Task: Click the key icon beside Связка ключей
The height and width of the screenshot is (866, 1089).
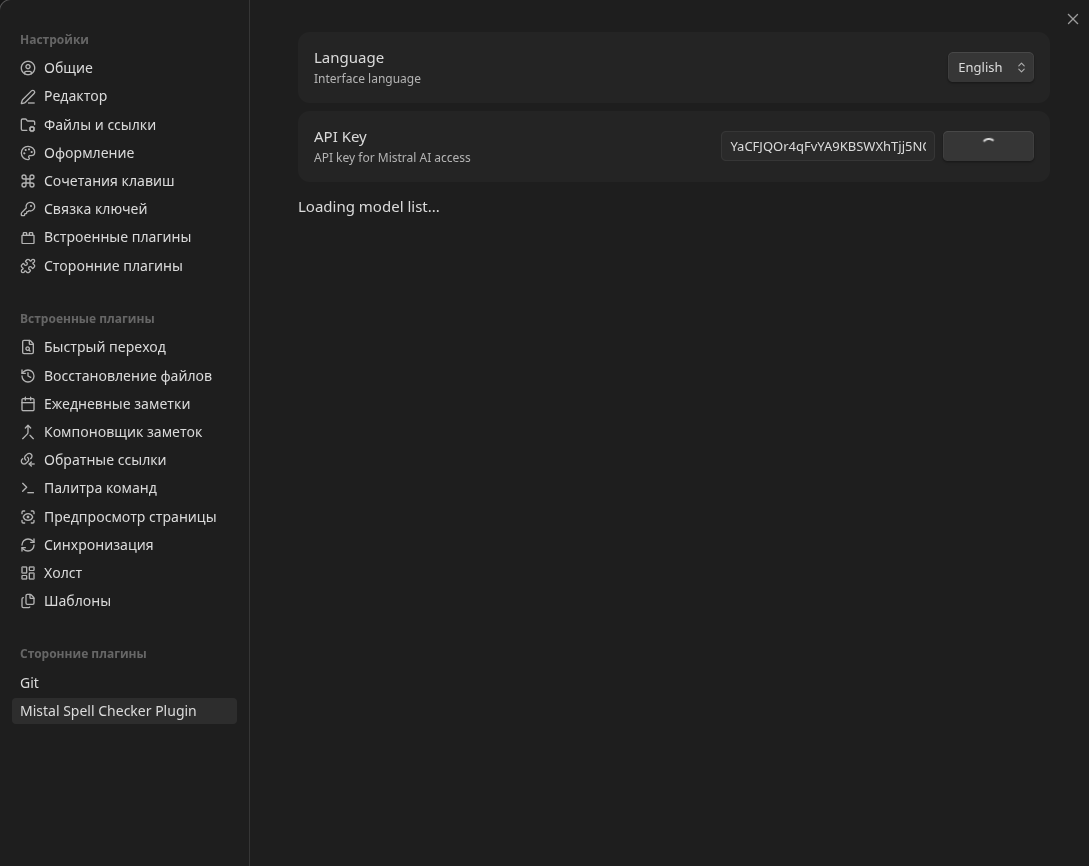Action: pos(28,209)
